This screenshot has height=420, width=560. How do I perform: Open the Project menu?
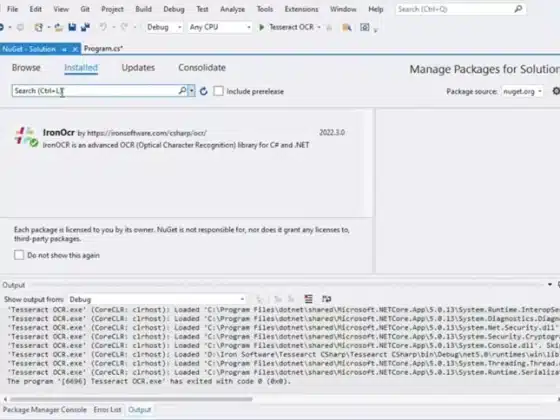click(112, 9)
